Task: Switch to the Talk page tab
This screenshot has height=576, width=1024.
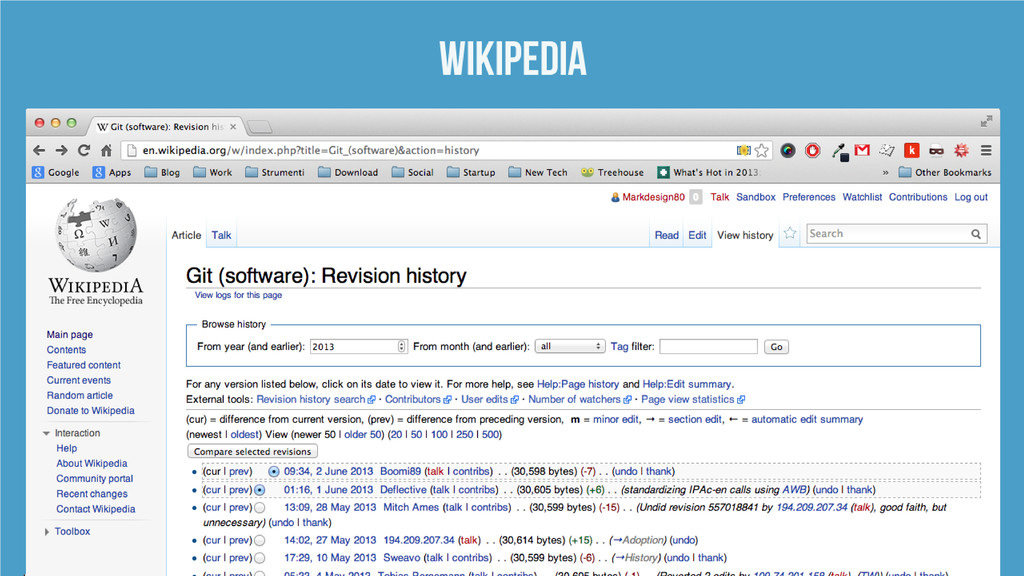Action: (221, 235)
